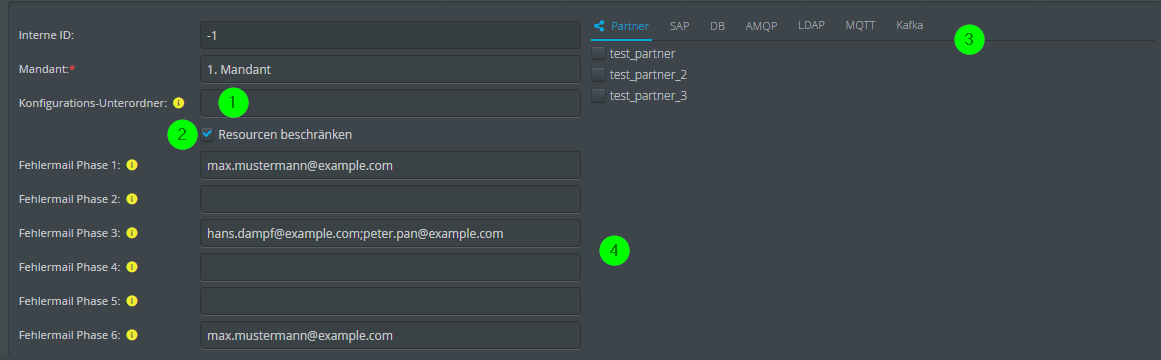Show info tooltip for Fehlermail Phase 5
1161x360 pixels.
click(x=132, y=301)
